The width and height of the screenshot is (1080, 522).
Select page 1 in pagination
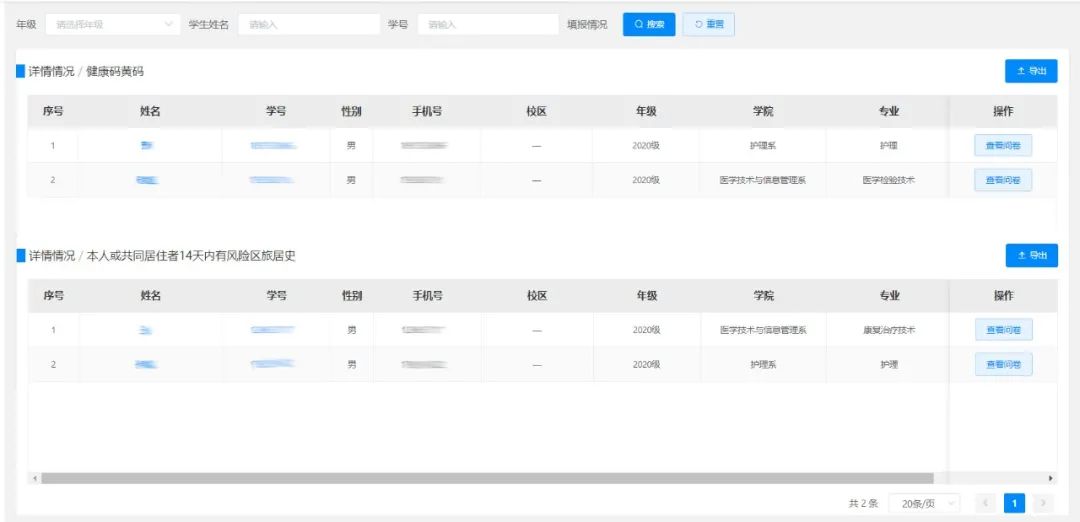coord(1014,504)
